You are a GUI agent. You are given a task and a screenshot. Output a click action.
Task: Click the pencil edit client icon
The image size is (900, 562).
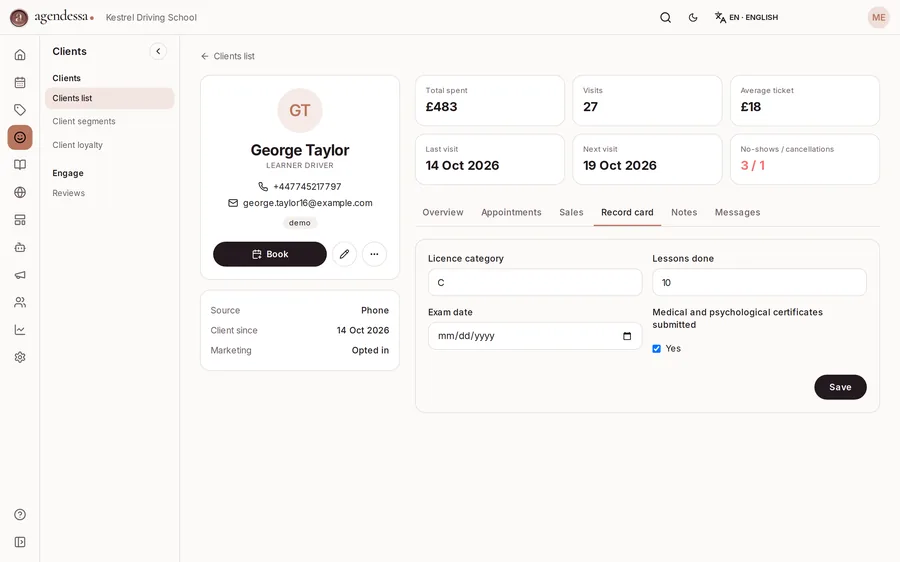[344, 254]
